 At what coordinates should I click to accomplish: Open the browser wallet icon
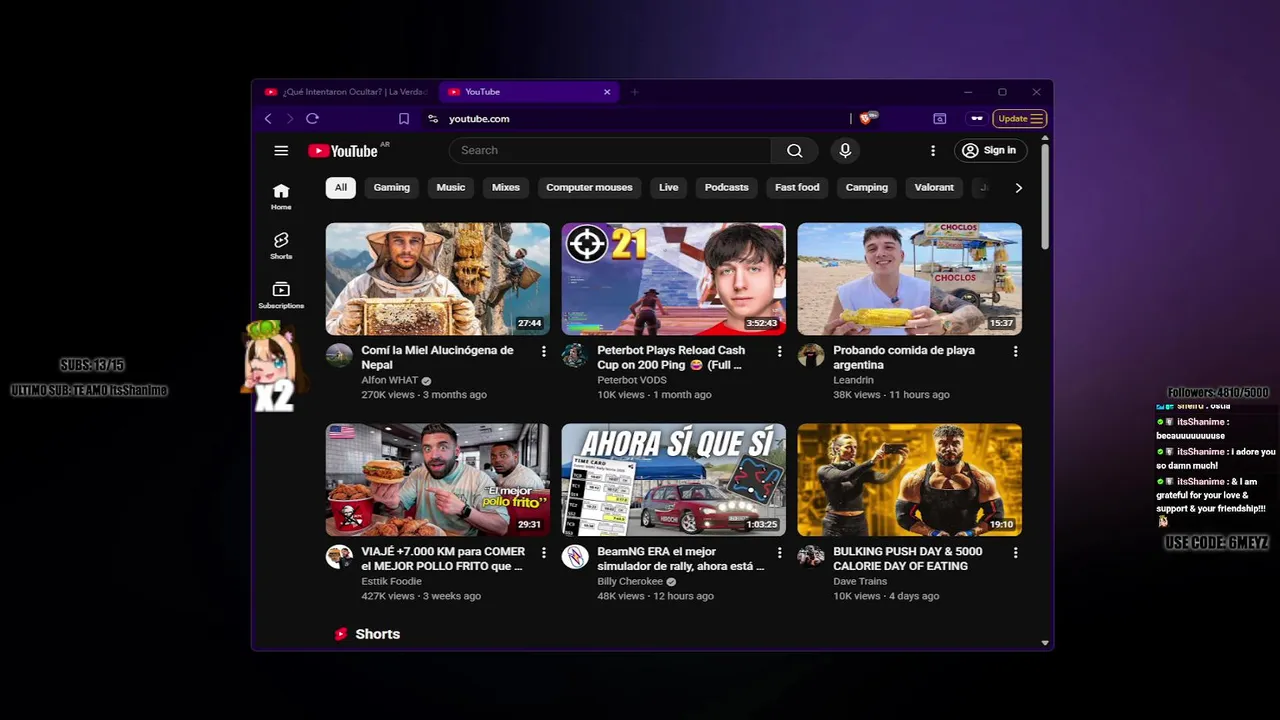(x=940, y=118)
